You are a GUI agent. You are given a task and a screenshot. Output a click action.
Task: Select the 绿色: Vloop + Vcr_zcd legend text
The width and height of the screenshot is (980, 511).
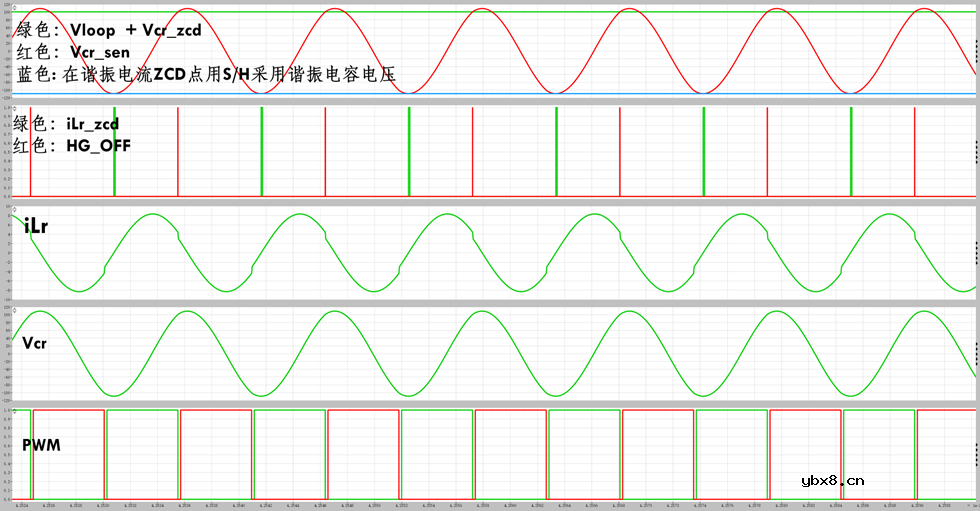click(108, 30)
